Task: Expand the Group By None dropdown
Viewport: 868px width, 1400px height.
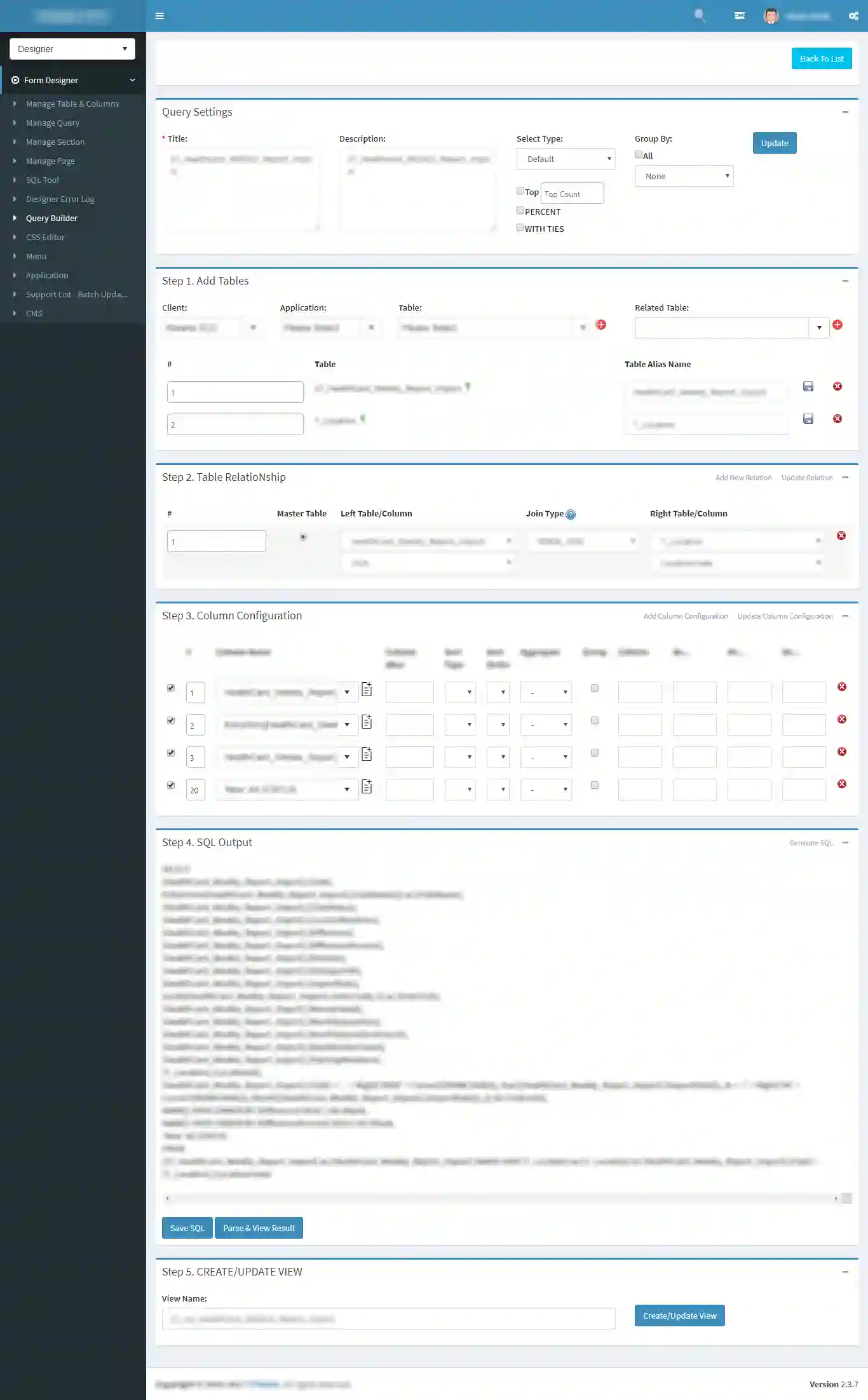Action: click(684, 176)
